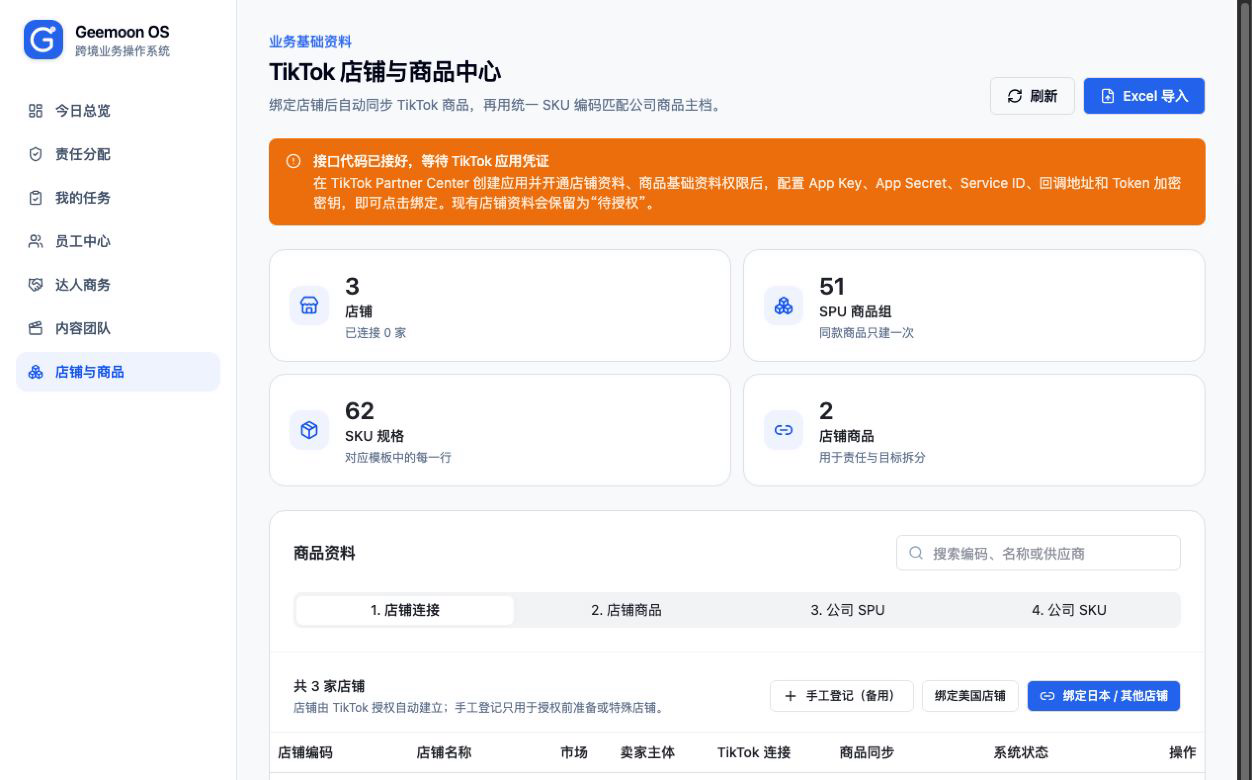
Task: Click the 商品同步 column header
Action: point(867,752)
